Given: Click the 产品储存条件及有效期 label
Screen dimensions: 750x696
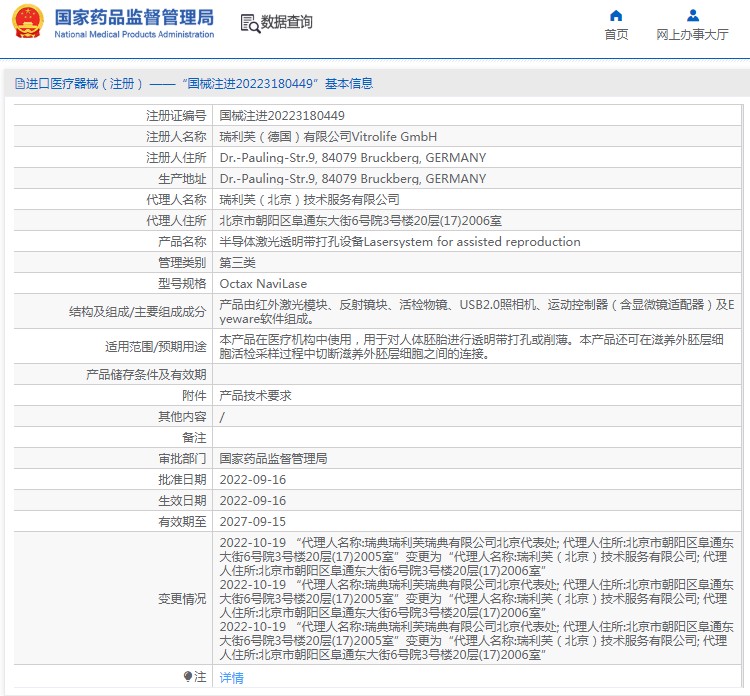Looking at the screenshot, I should pyautogui.click(x=146, y=375).
